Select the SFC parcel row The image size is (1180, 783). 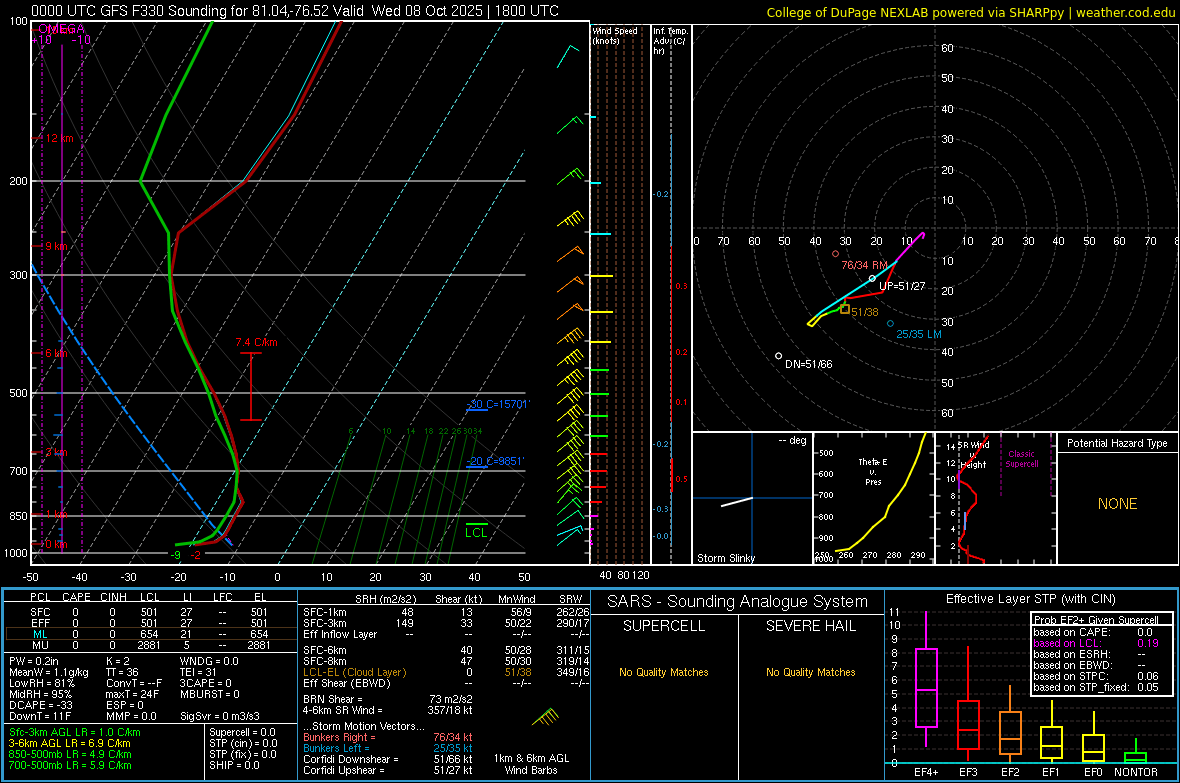(x=148, y=613)
